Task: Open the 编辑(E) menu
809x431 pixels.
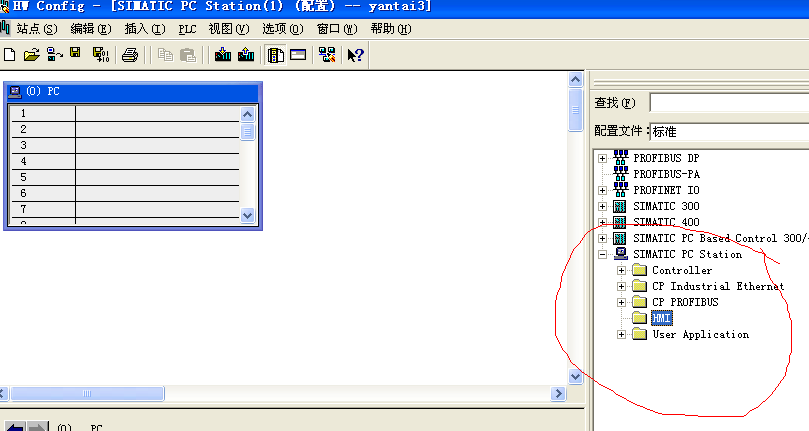Action: click(x=91, y=29)
